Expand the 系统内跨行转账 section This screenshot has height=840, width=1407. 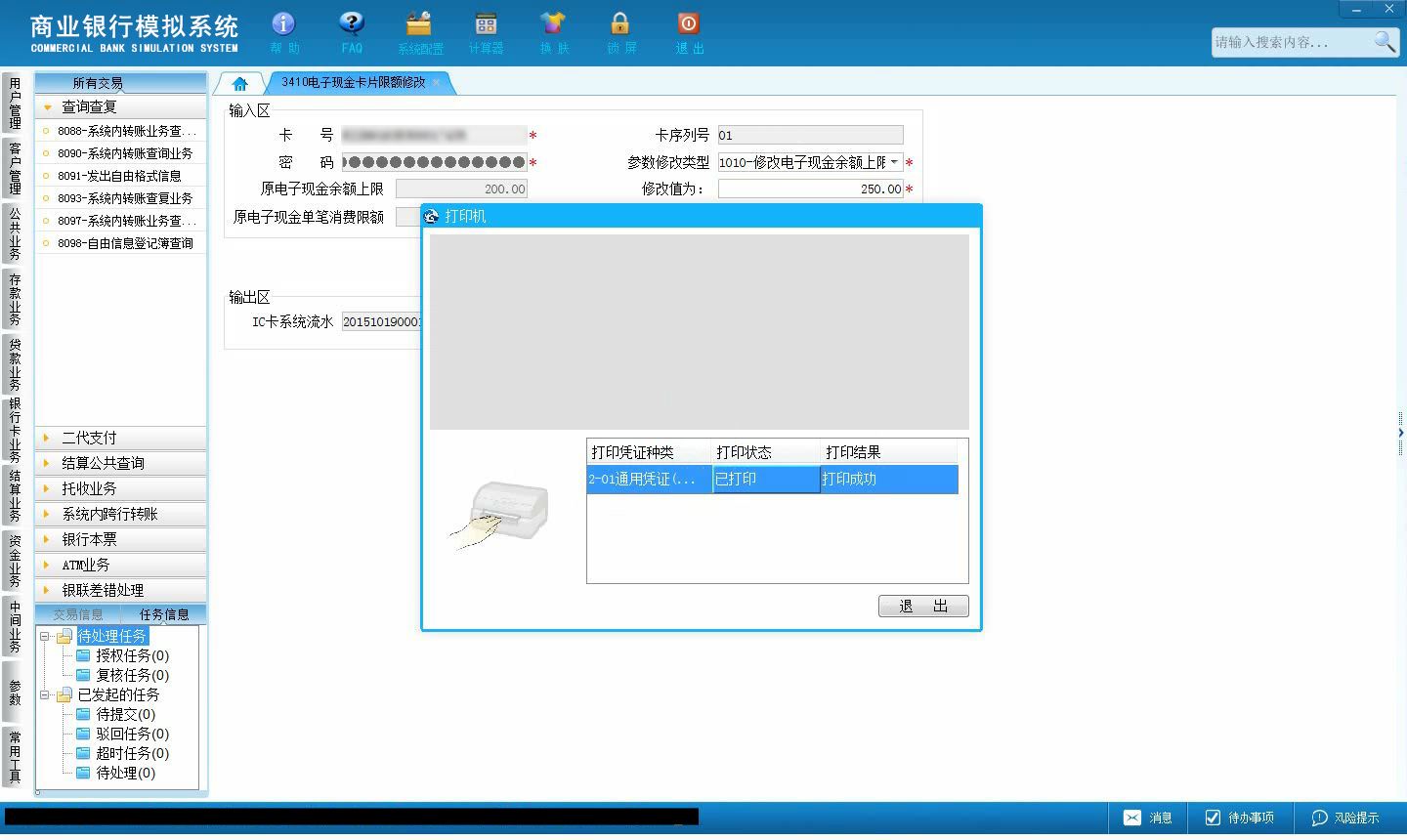coord(121,514)
